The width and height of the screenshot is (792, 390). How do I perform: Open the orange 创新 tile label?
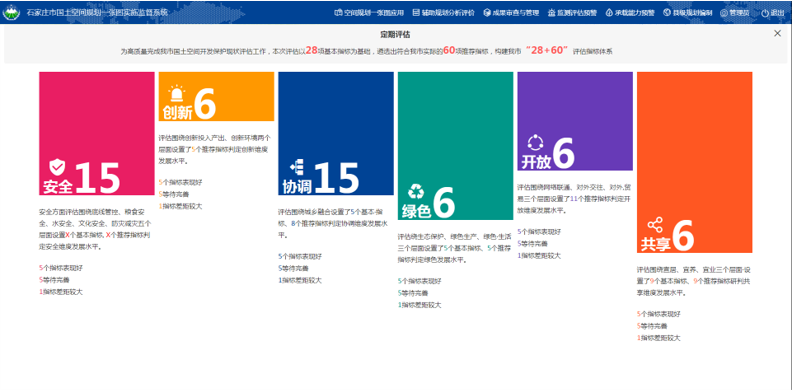(x=178, y=113)
